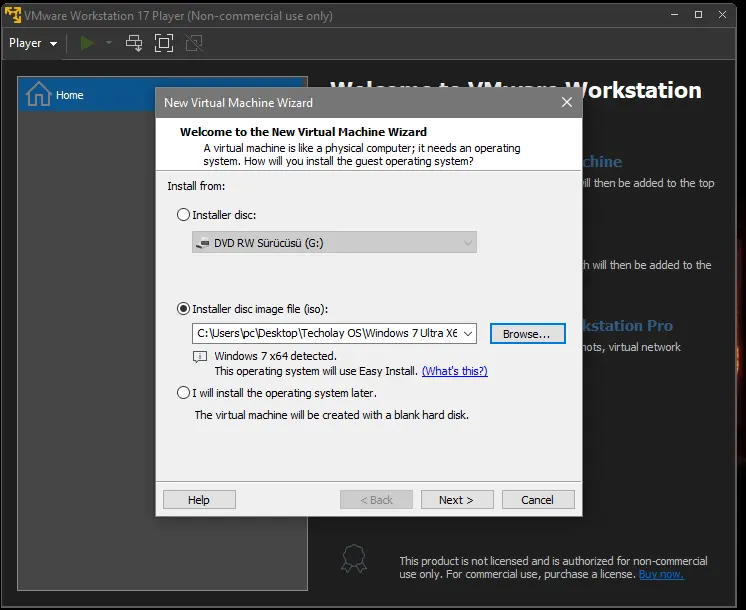The width and height of the screenshot is (746, 610).
Task: Click the 'Welcome to the New Virtual Machine Wizard' heading
Action: [x=303, y=132]
